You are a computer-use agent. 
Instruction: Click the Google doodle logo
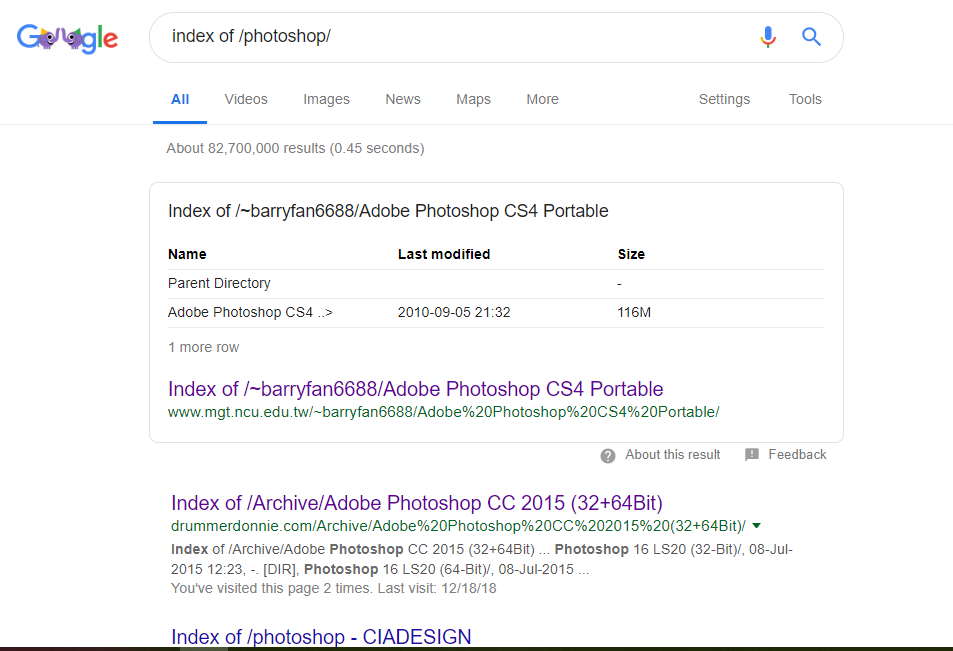67,39
